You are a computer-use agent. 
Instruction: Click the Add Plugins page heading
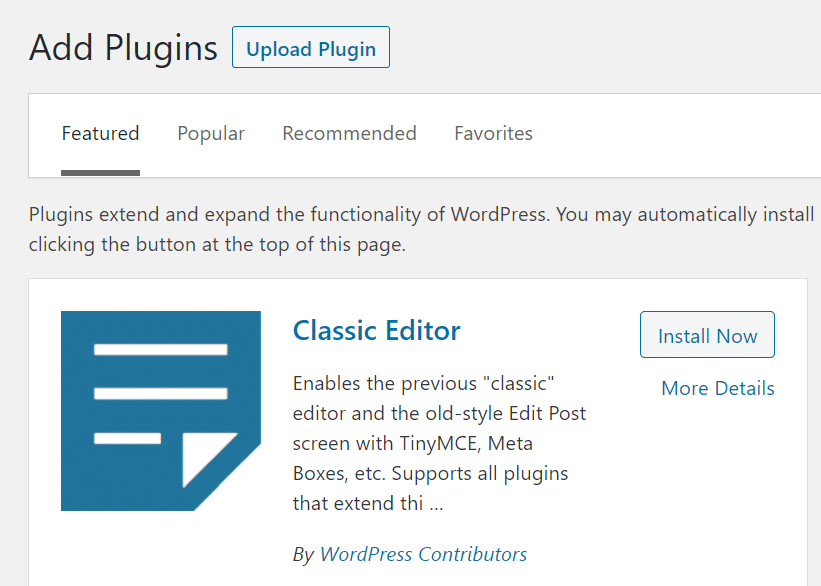click(122, 47)
